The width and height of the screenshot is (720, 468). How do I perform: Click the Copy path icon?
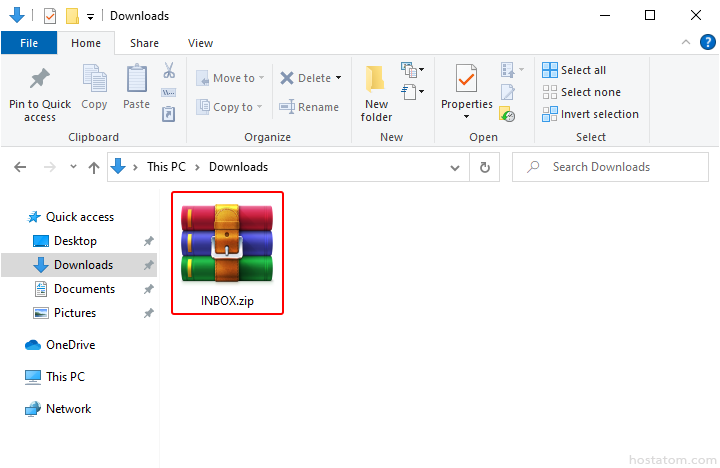click(x=169, y=92)
